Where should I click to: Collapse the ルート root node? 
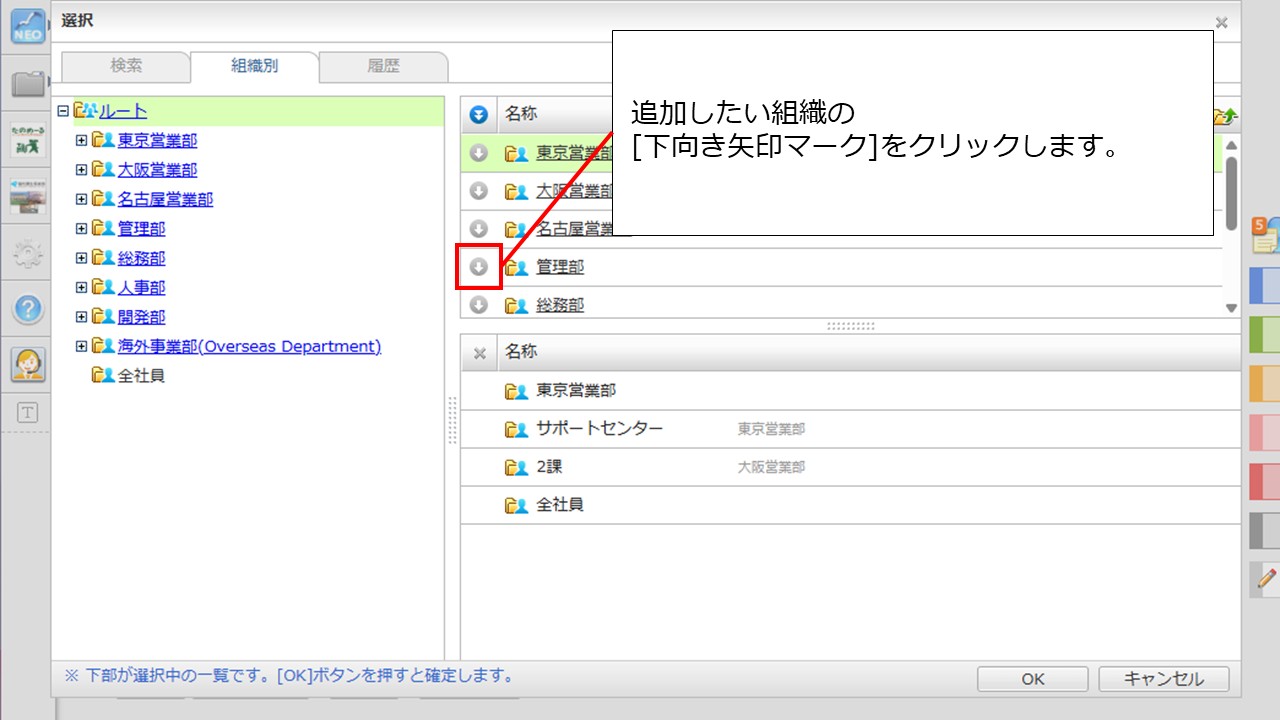pyautogui.click(x=64, y=111)
